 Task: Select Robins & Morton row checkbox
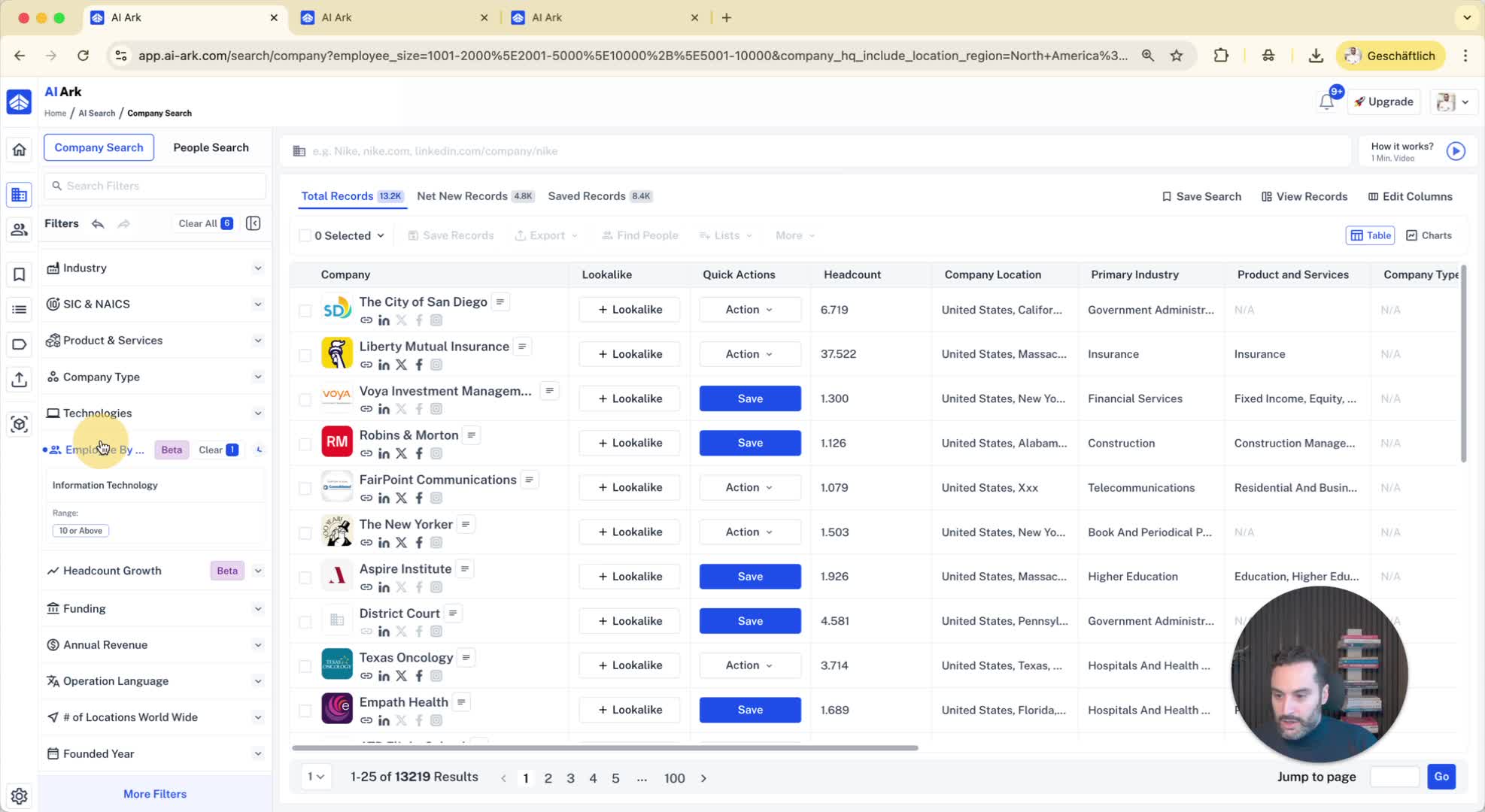[x=305, y=444]
